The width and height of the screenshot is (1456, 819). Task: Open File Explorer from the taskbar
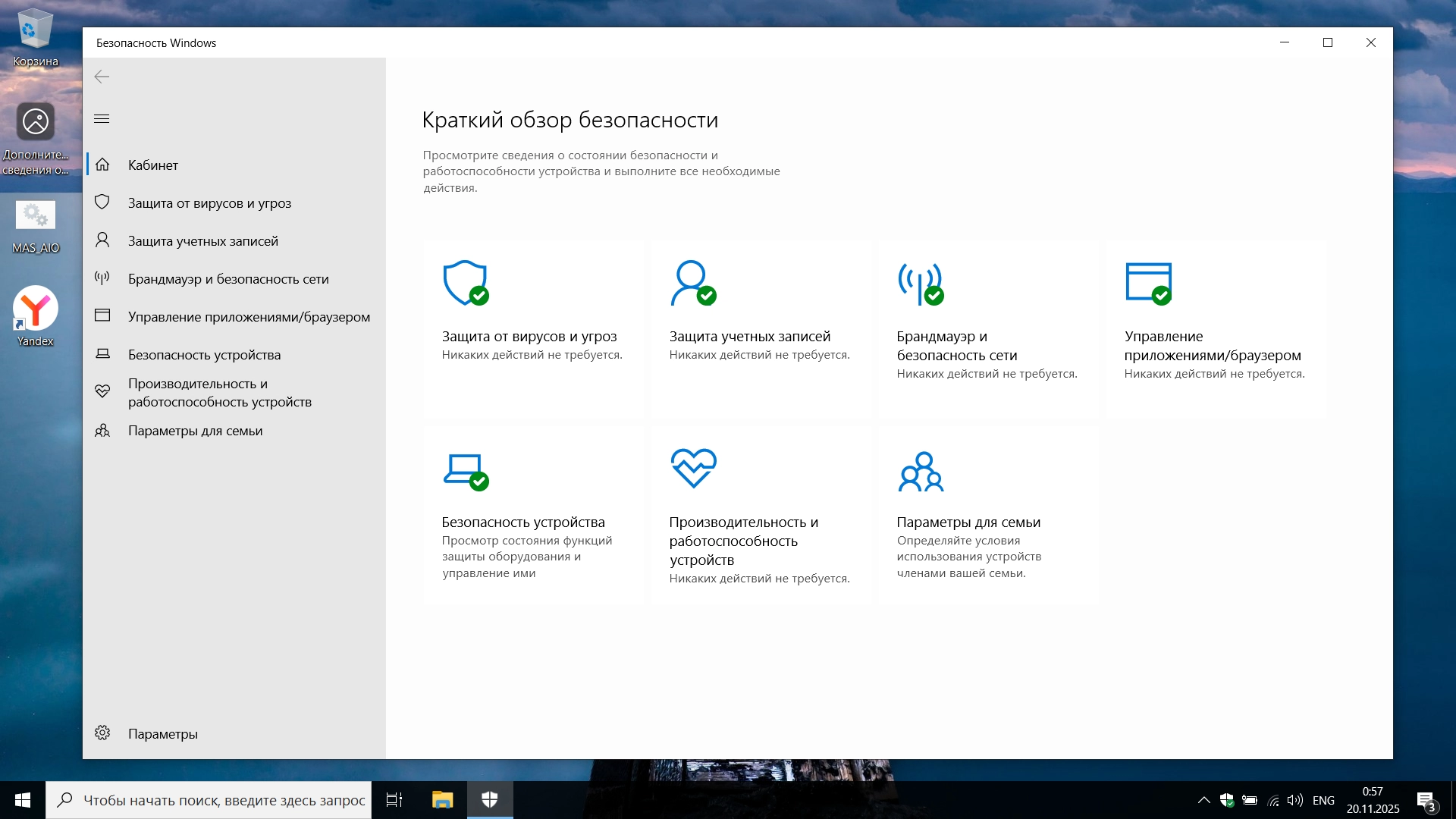pos(442,800)
